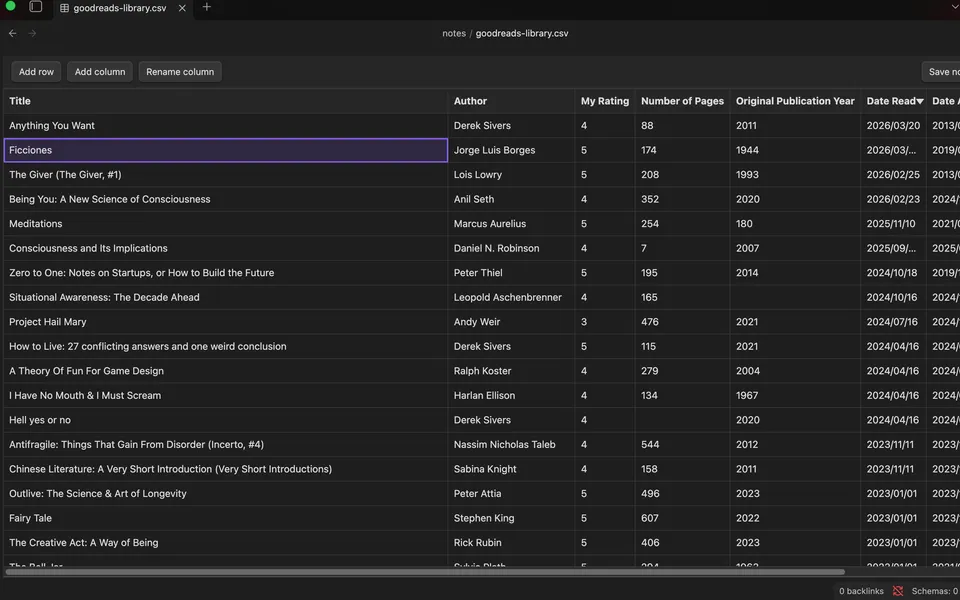Click author Peter Thiel cell
Viewport: 960px width, 600px height.
(x=511, y=272)
